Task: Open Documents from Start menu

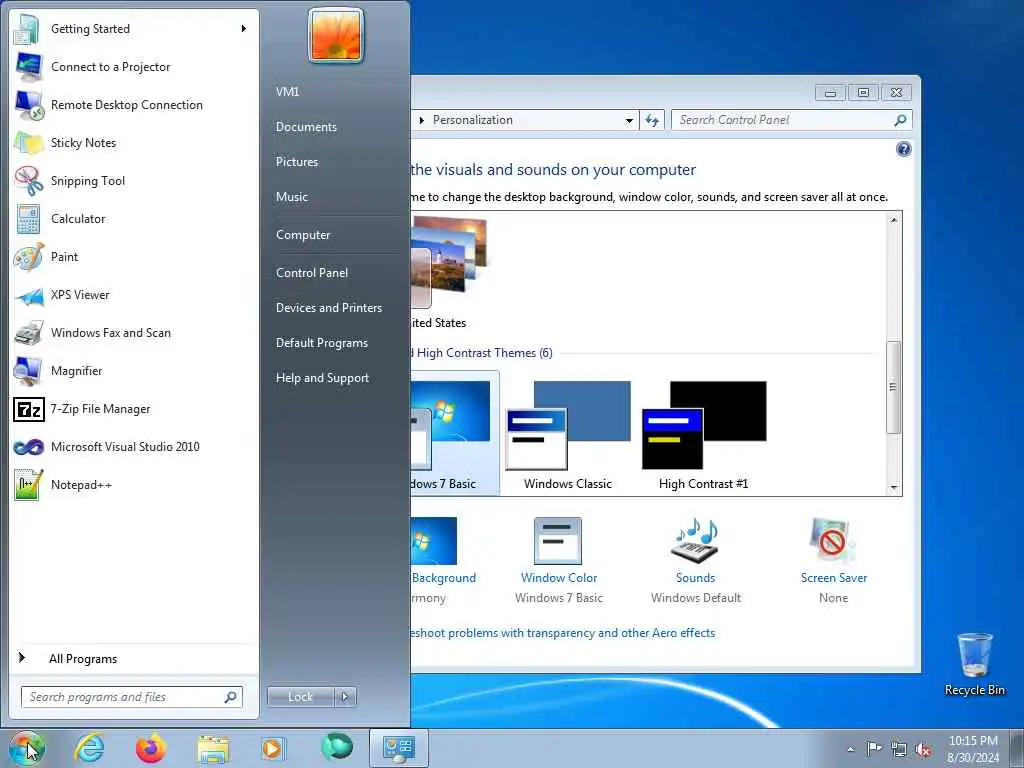Action: click(306, 127)
